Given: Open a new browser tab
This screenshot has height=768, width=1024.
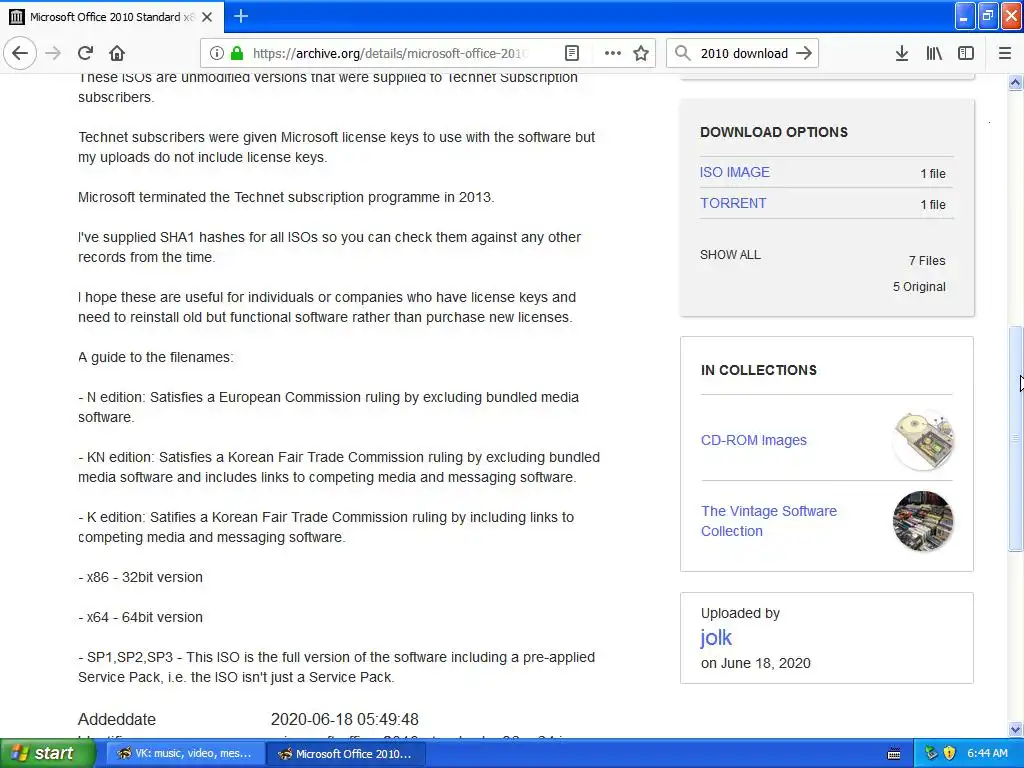Looking at the screenshot, I should pyautogui.click(x=241, y=16).
